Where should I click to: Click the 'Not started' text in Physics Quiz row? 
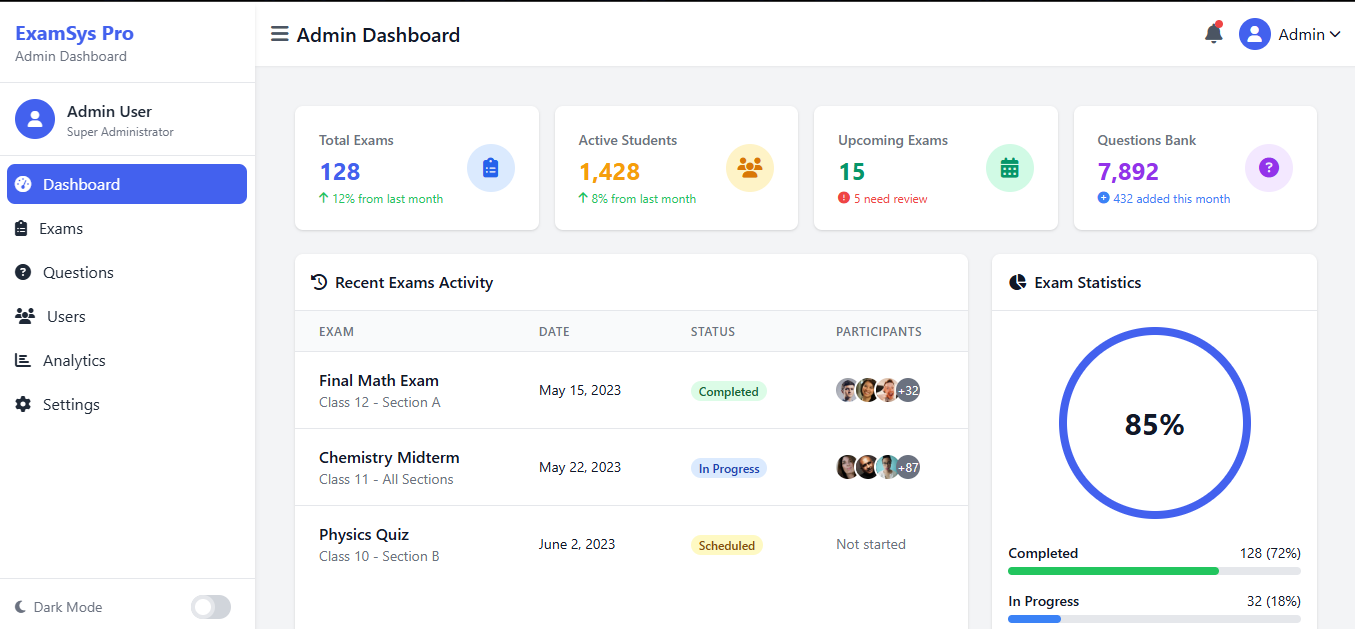point(871,544)
